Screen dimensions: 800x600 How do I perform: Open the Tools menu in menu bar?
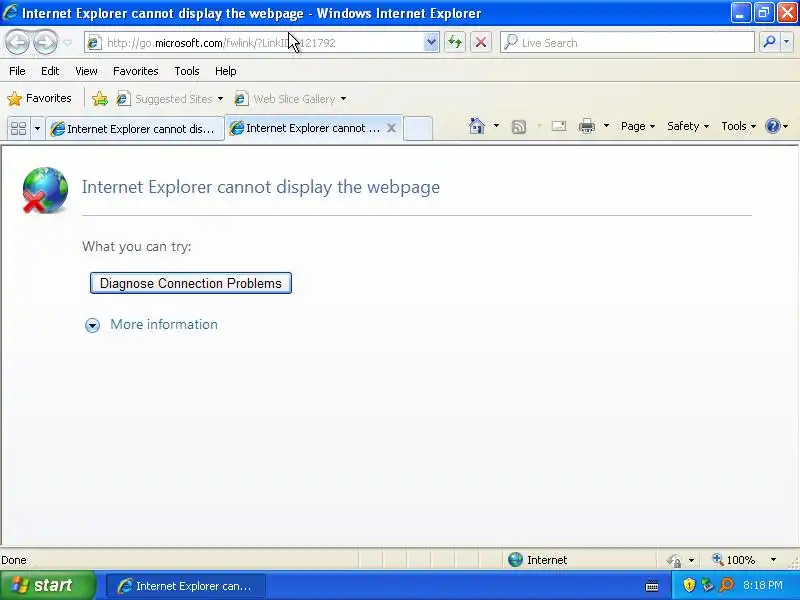187,71
